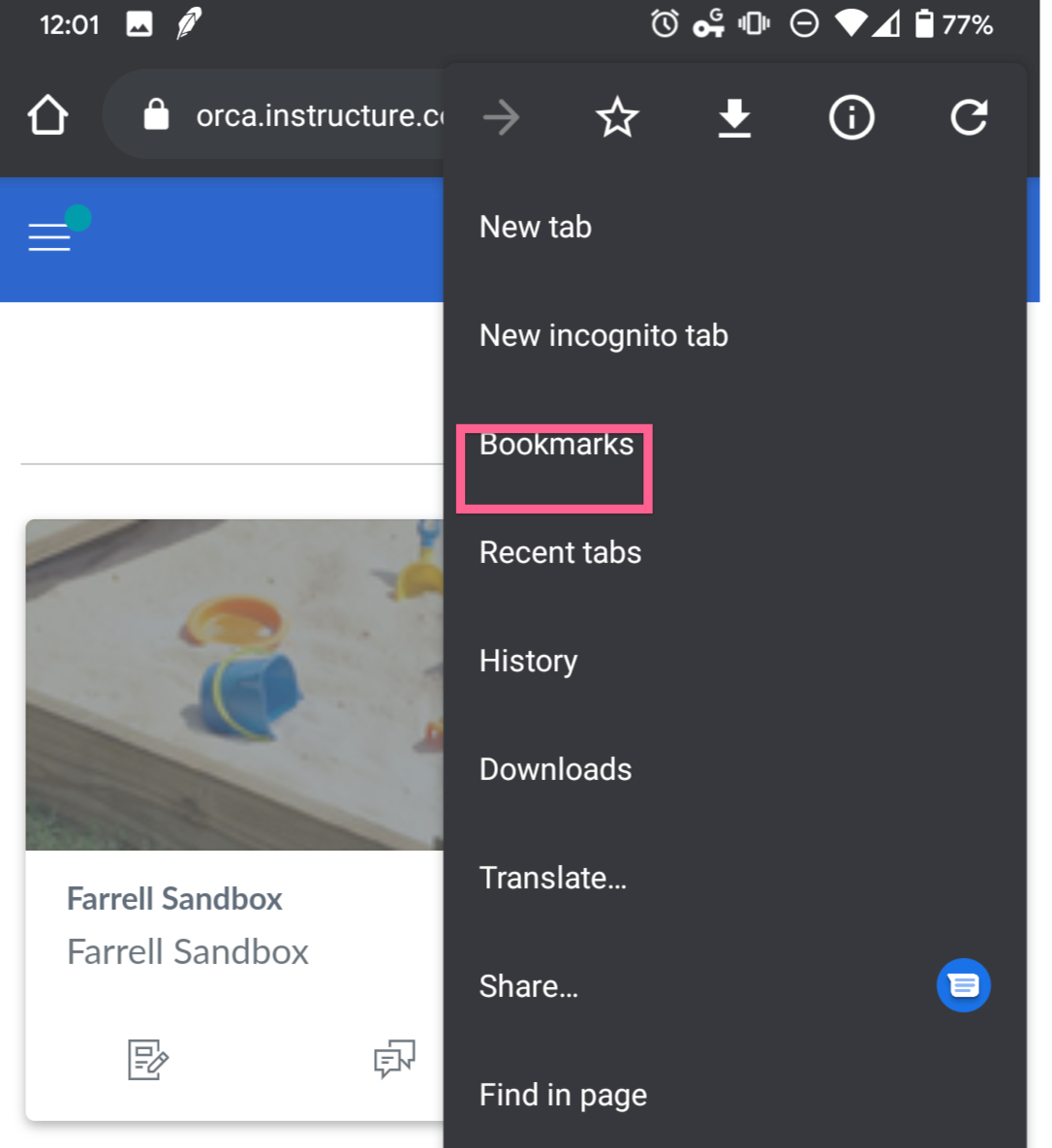The image size is (1052, 1148).
Task: Open page info via the circled i icon
Action: [x=851, y=117]
